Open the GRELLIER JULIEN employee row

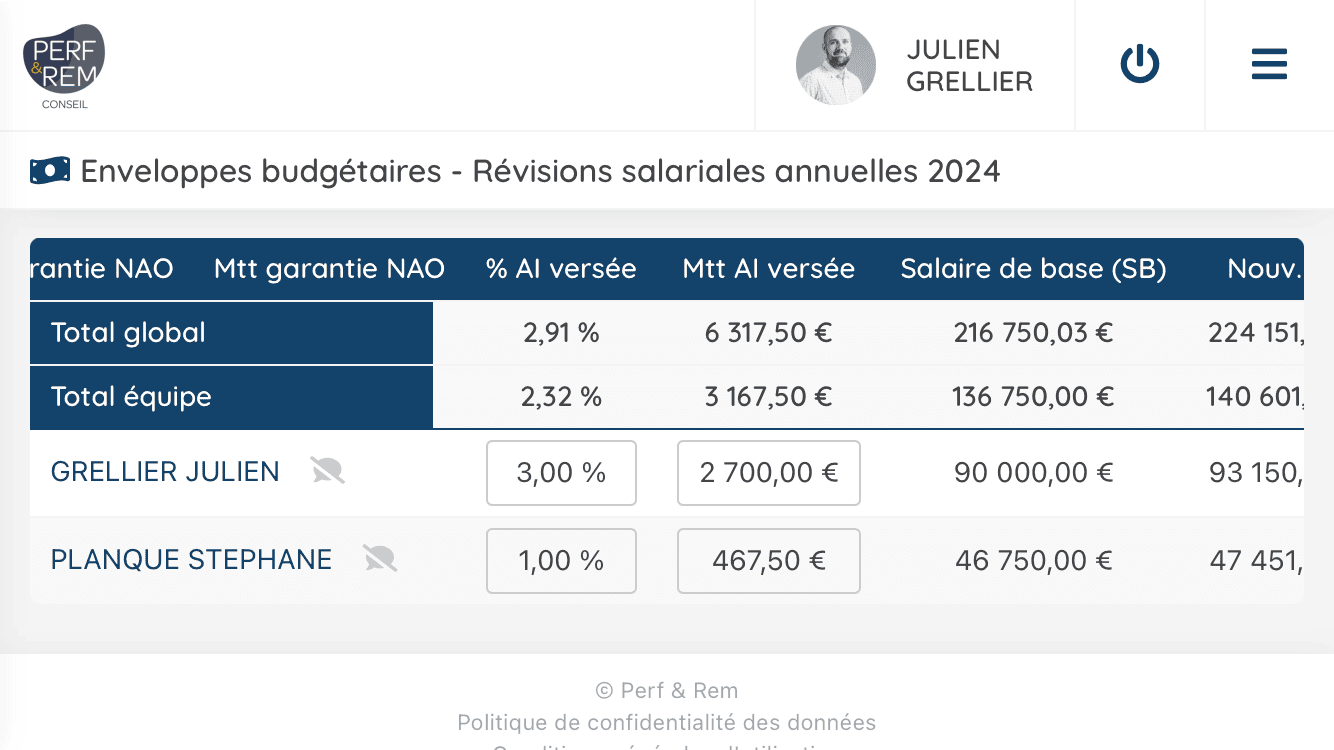(x=165, y=472)
